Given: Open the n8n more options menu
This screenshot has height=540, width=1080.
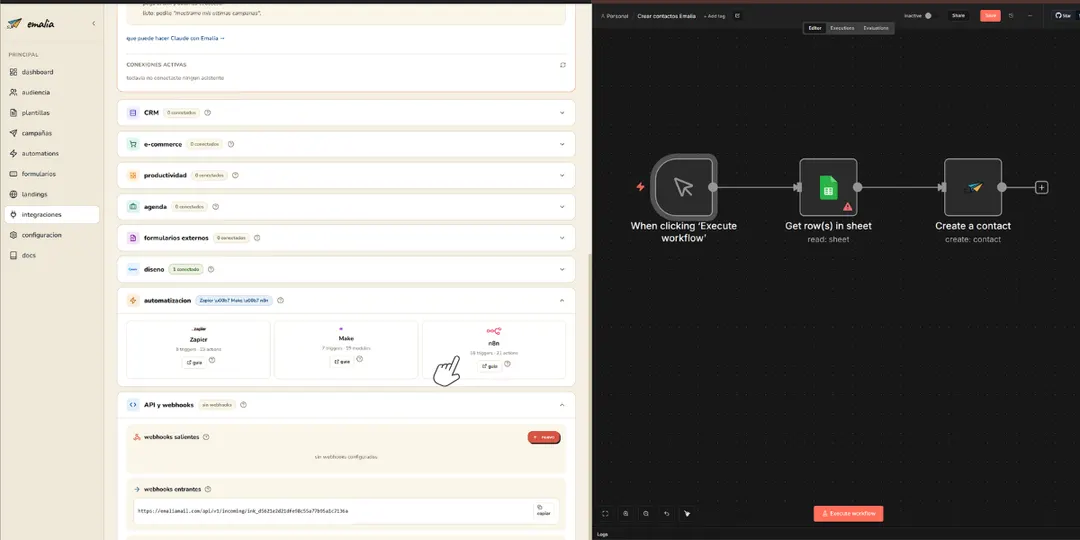Looking at the screenshot, I should pyautogui.click(x=1030, y=15).
